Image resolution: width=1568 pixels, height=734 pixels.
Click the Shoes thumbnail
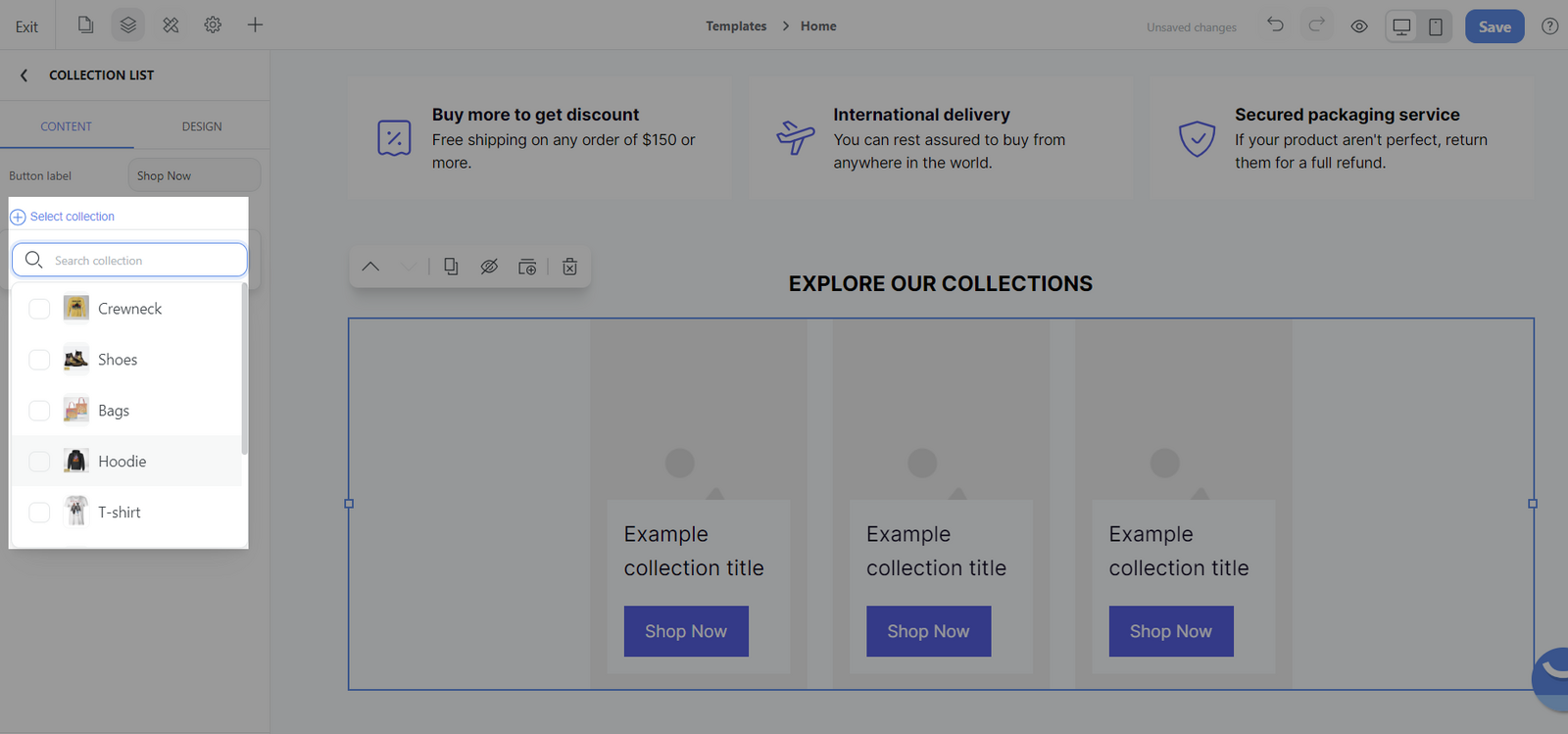coord(75,360)
